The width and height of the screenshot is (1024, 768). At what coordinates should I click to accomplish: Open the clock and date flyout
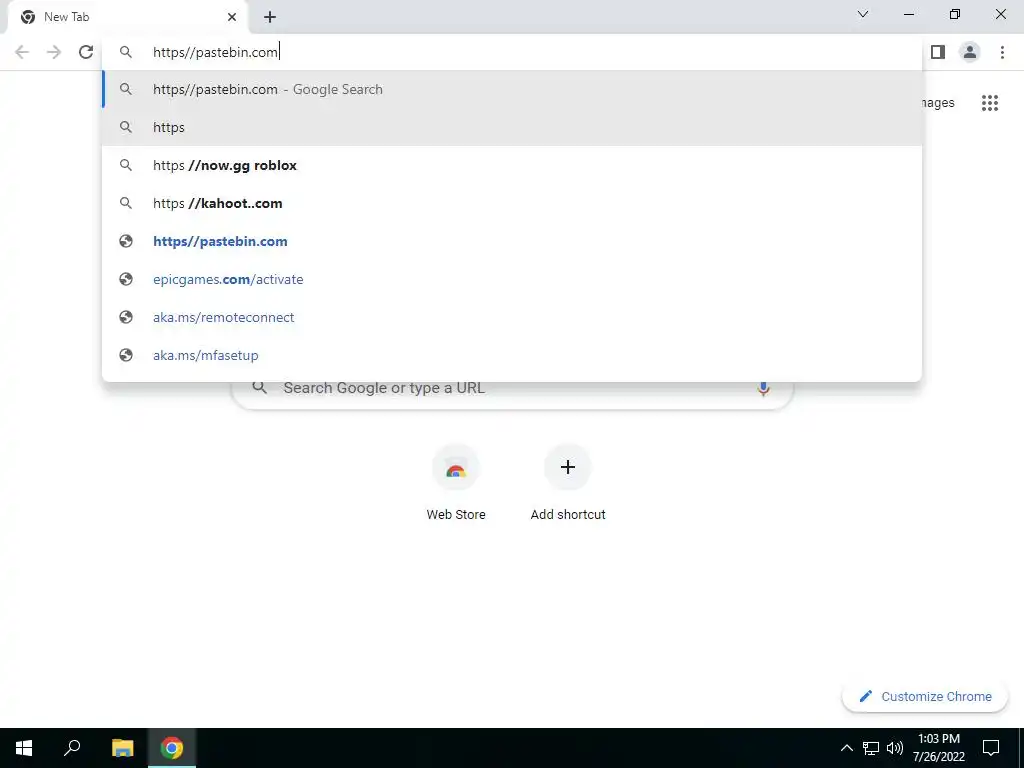939,748
